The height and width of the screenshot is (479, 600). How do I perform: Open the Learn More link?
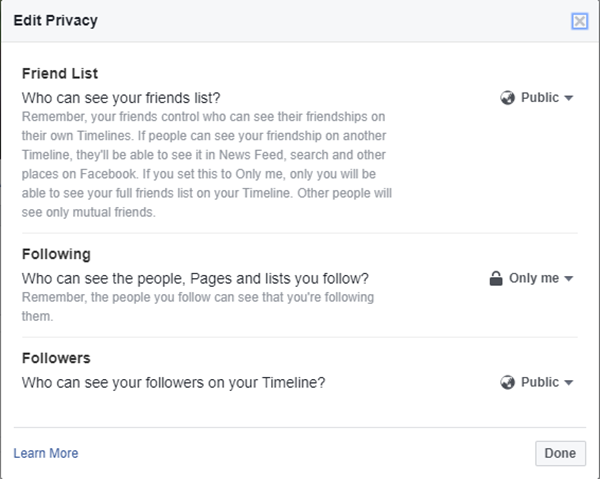[46, 453]
